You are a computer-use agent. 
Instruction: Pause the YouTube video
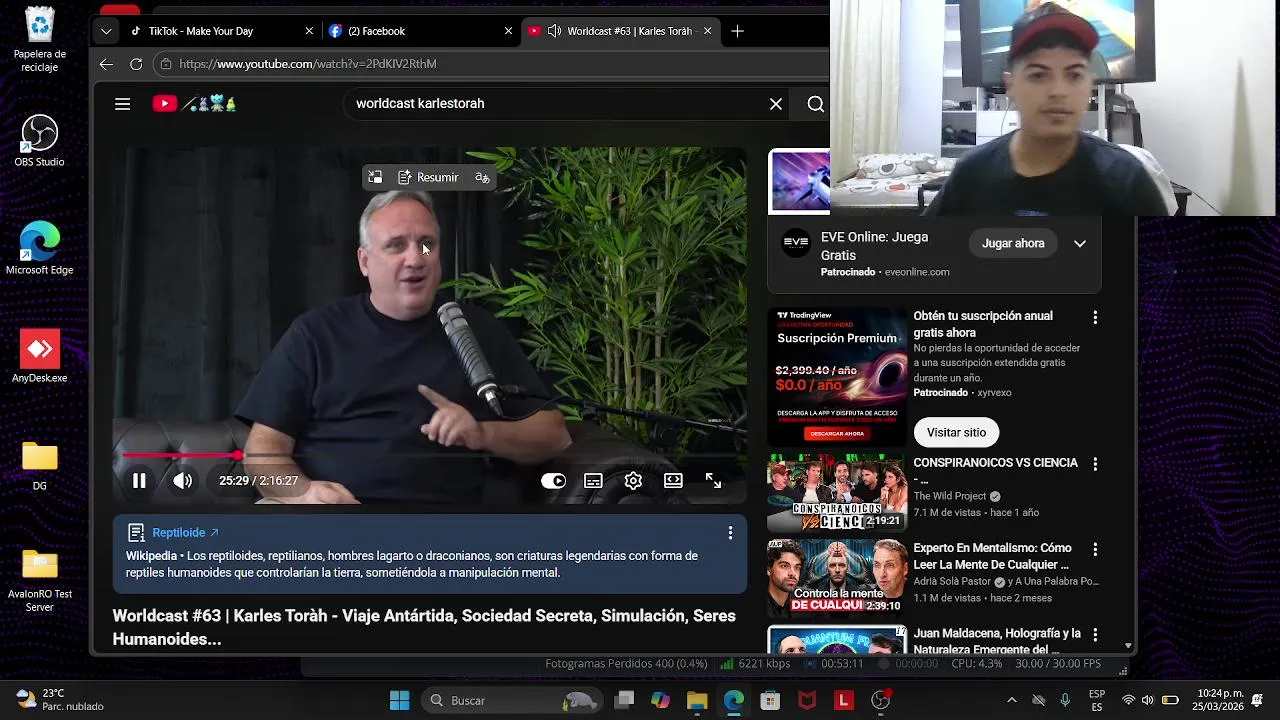pos(139,481)
